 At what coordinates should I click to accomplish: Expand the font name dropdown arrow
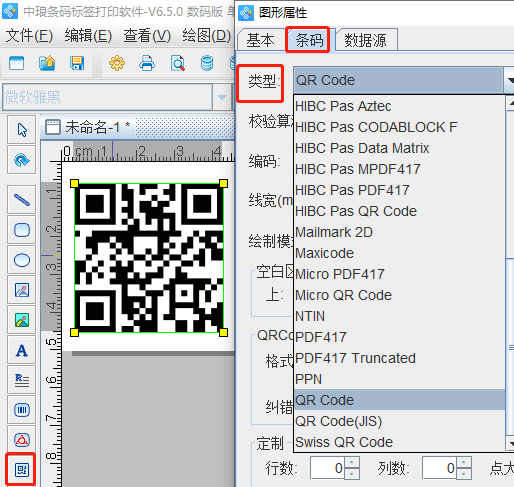pyautogui.click(x=222, y=97)
